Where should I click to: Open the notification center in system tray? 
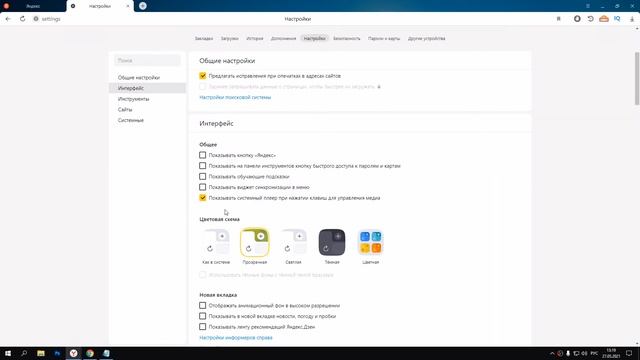pyautogui.click(x=629, y=353)
